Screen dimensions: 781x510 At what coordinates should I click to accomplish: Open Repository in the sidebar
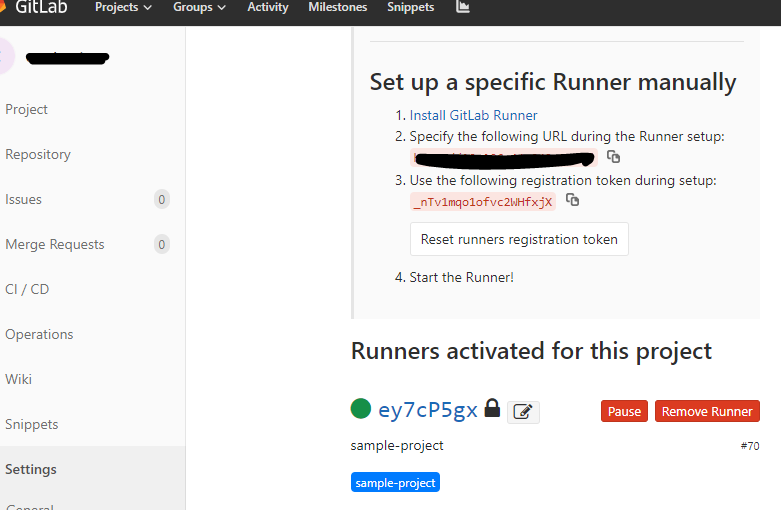point(38,154)
